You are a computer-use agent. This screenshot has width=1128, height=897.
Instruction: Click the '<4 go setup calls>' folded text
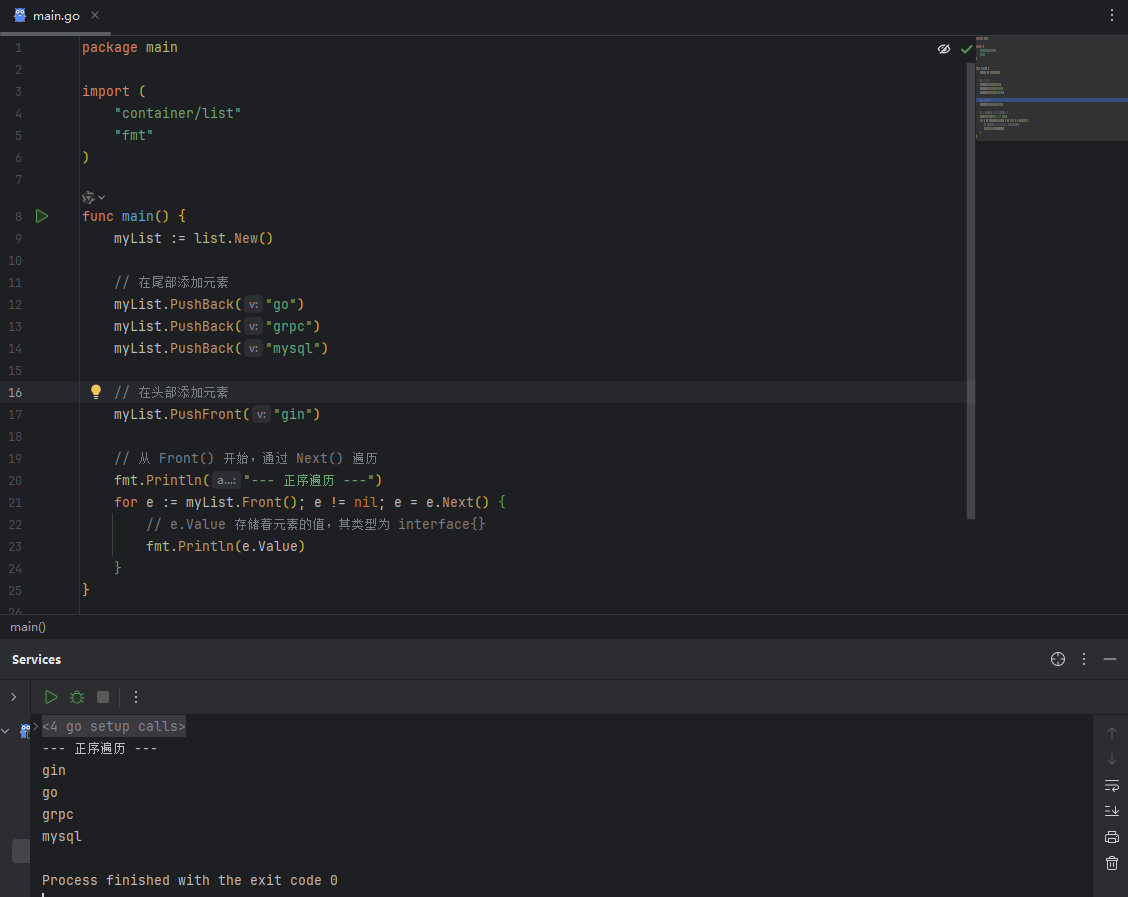pos(114,727)
